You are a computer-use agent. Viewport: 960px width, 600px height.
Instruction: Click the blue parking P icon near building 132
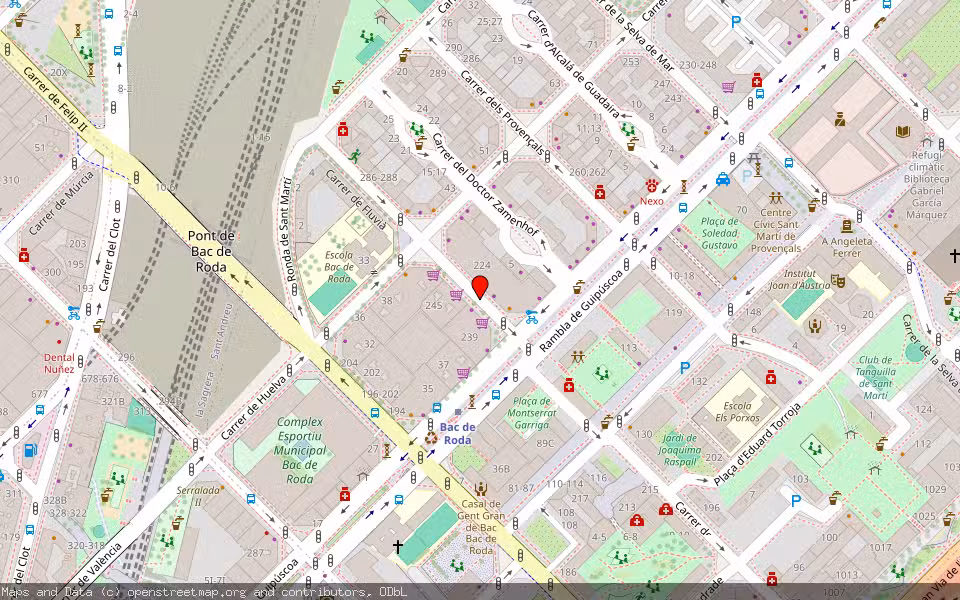pos(685,367)
